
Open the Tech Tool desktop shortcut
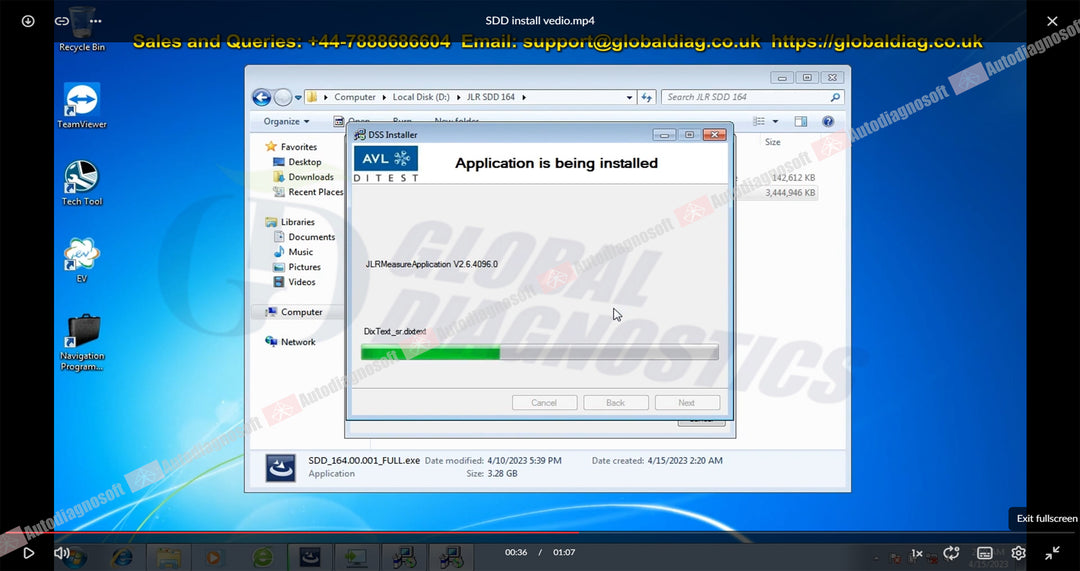82,183
